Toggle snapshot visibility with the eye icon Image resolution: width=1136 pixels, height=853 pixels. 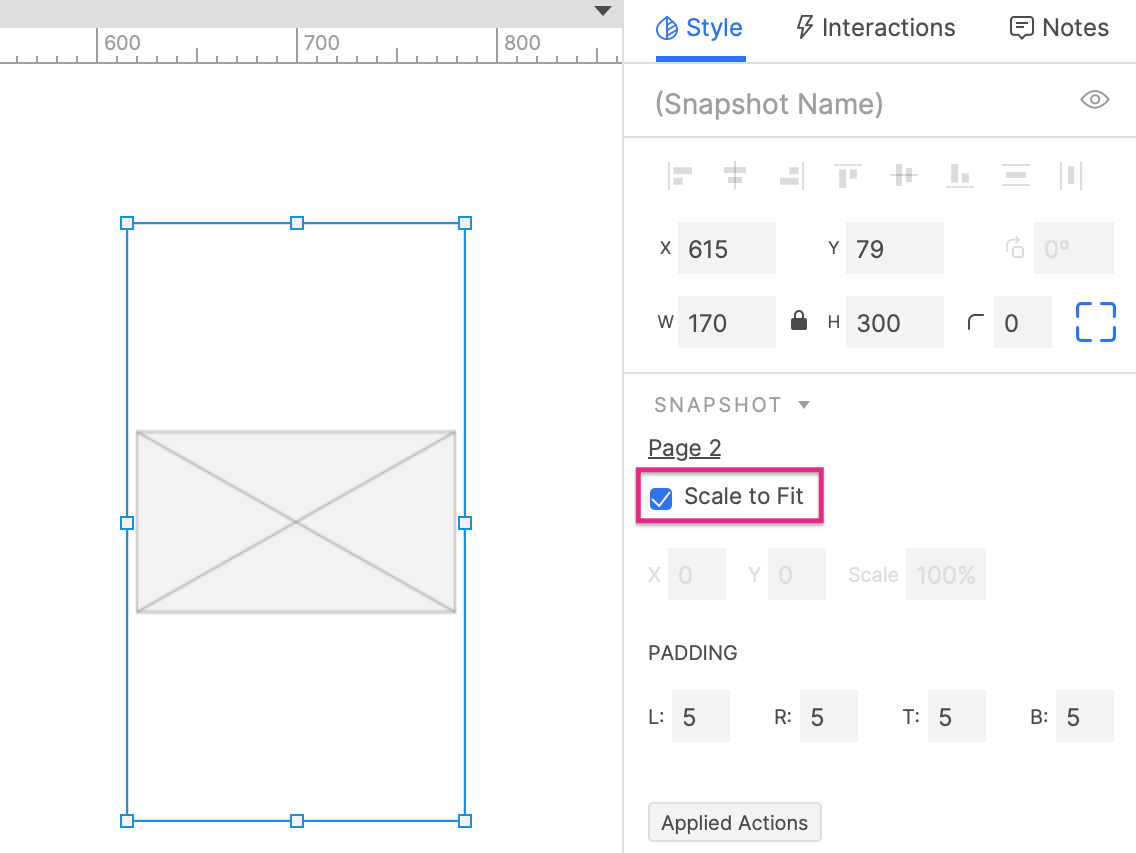pyautogui.click(x=1094, y=99)
